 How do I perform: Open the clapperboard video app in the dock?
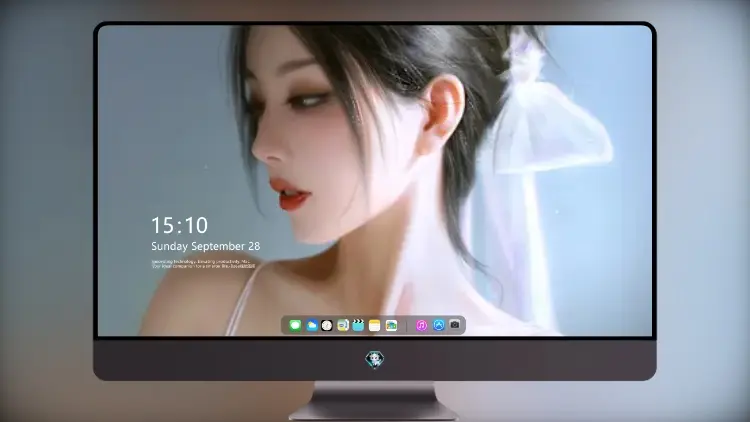(358, 325)
